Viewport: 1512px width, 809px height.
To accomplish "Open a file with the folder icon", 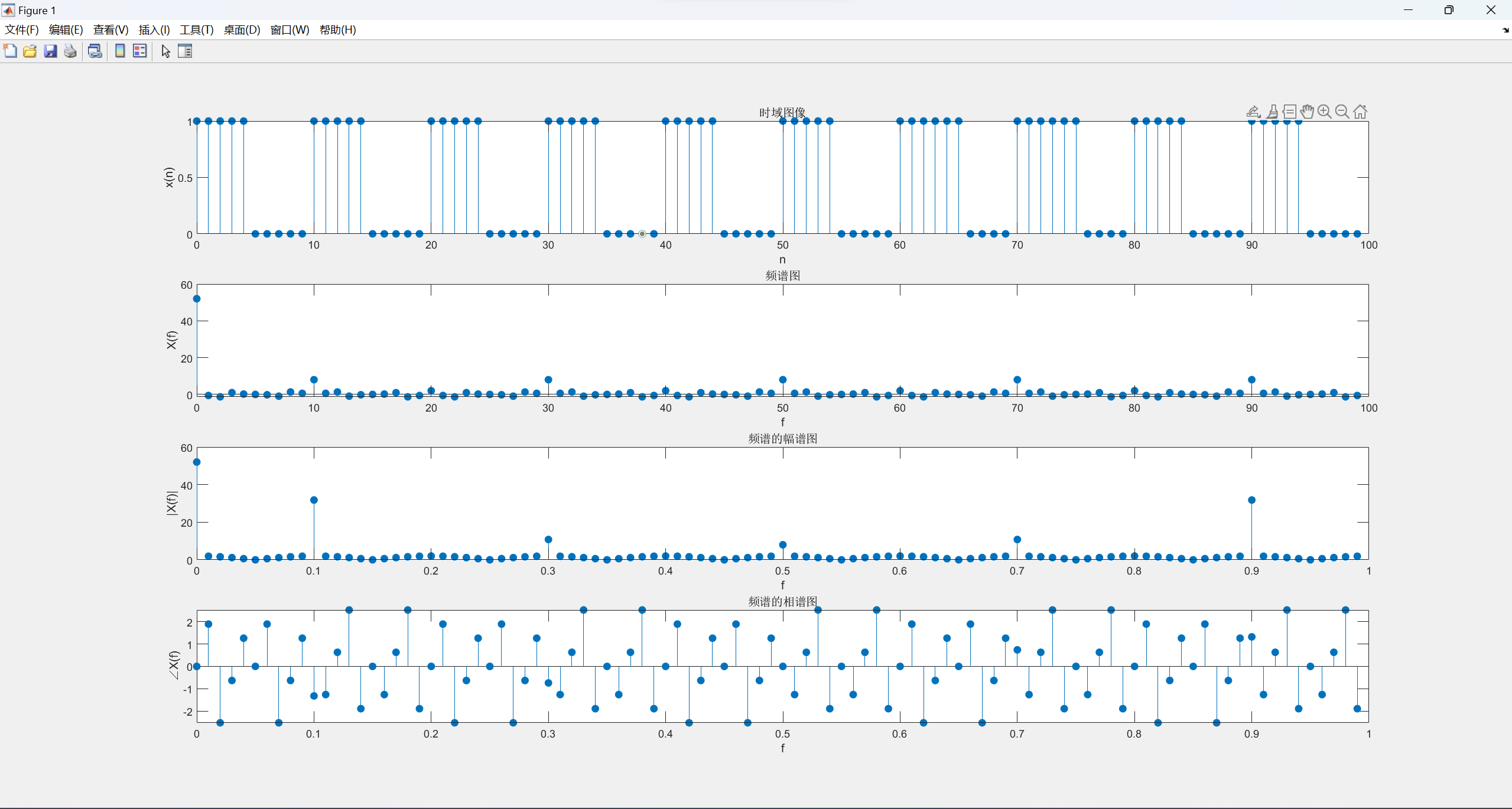I will [x=30, y=51].
